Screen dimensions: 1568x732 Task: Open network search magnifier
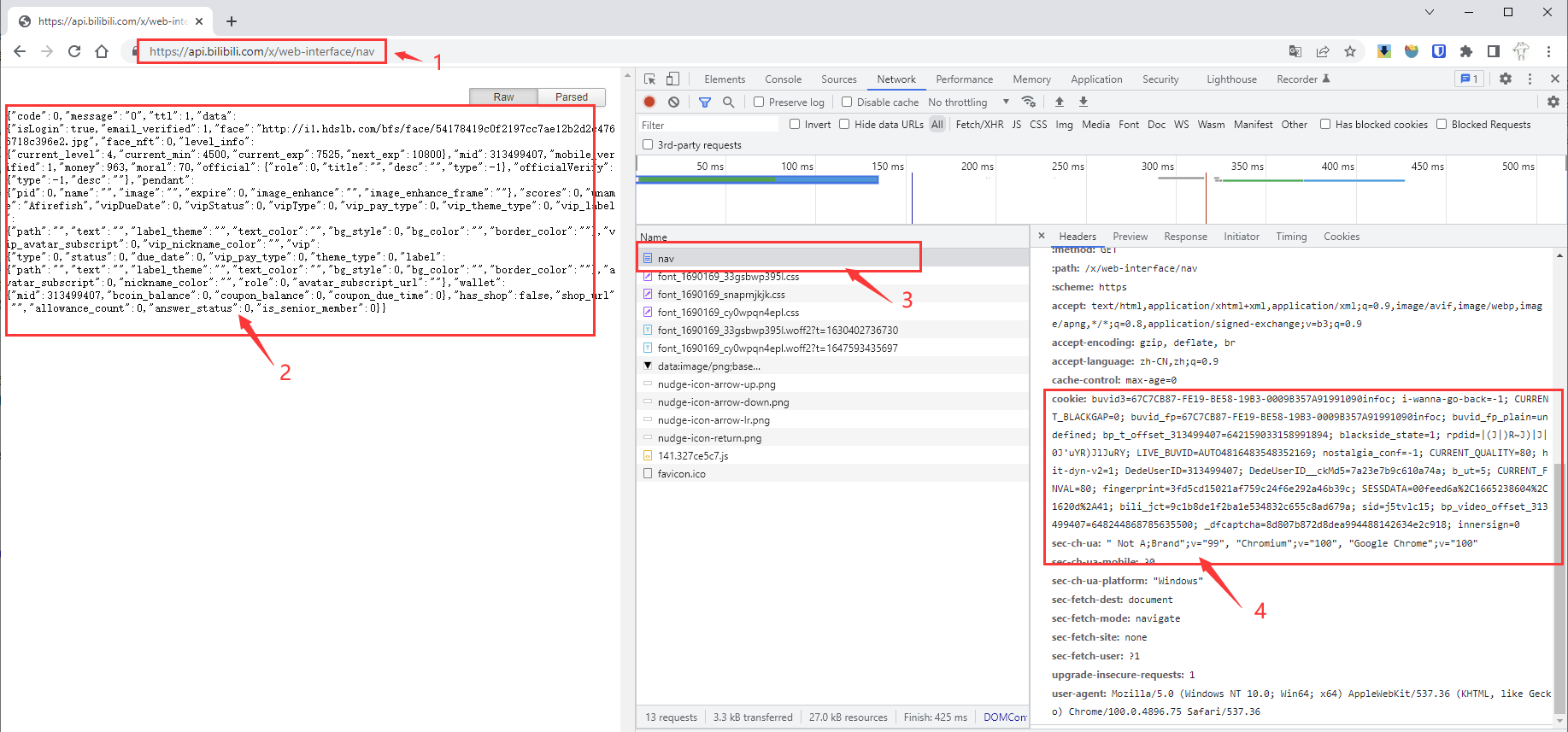pos(729,102)
